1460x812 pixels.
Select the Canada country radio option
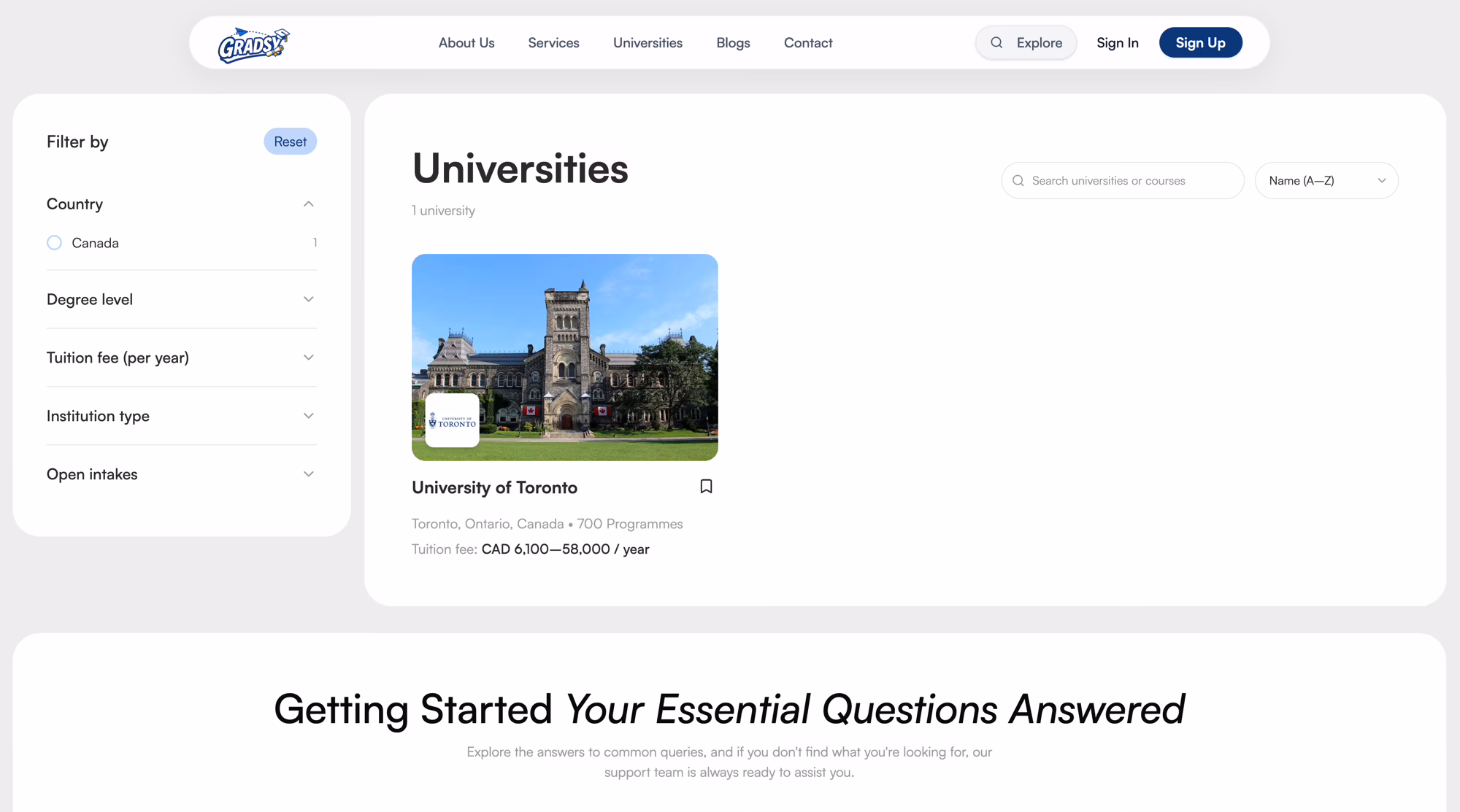[54, 243]
